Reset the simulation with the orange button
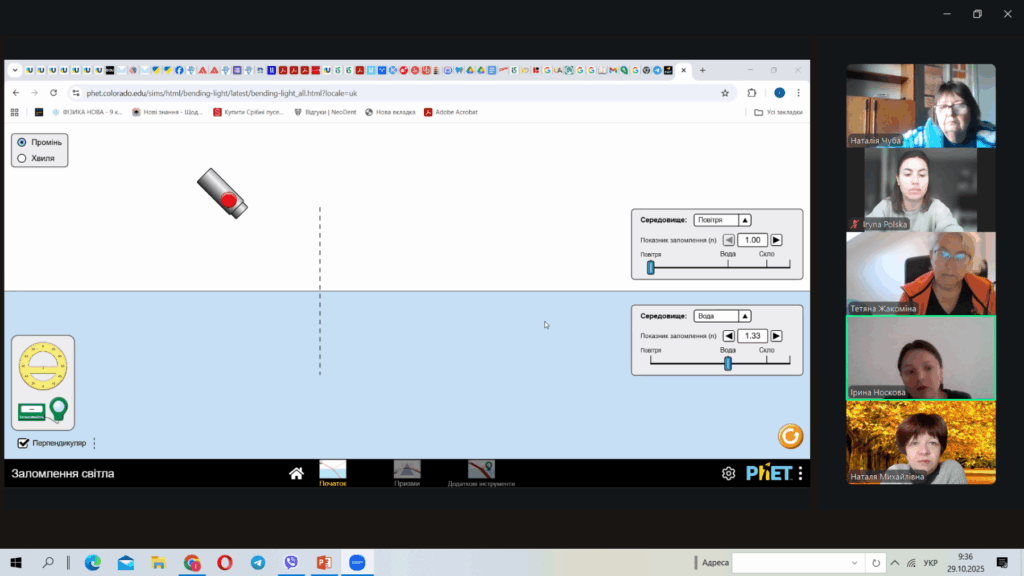Image resolution: width=1024 pixels, height=576 pixels. point(790,436)
